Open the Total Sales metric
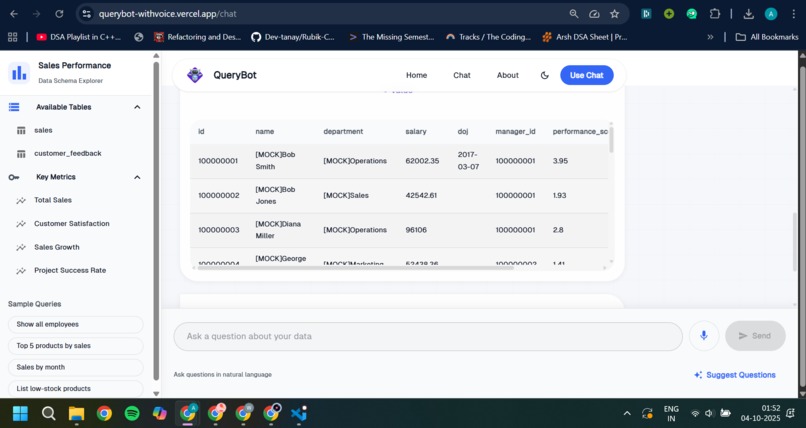806x428 pixels. tap(53, 200)
